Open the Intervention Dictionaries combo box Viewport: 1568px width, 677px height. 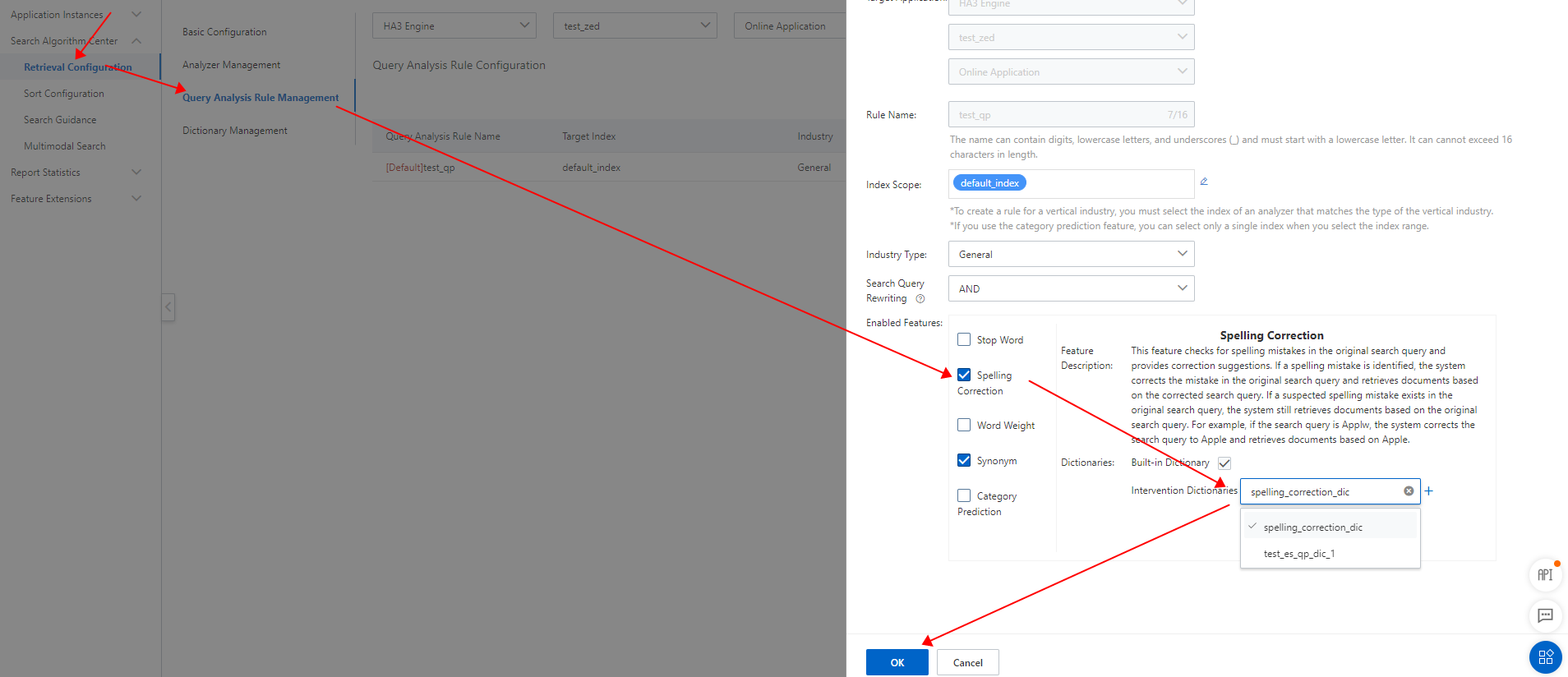1330,491
